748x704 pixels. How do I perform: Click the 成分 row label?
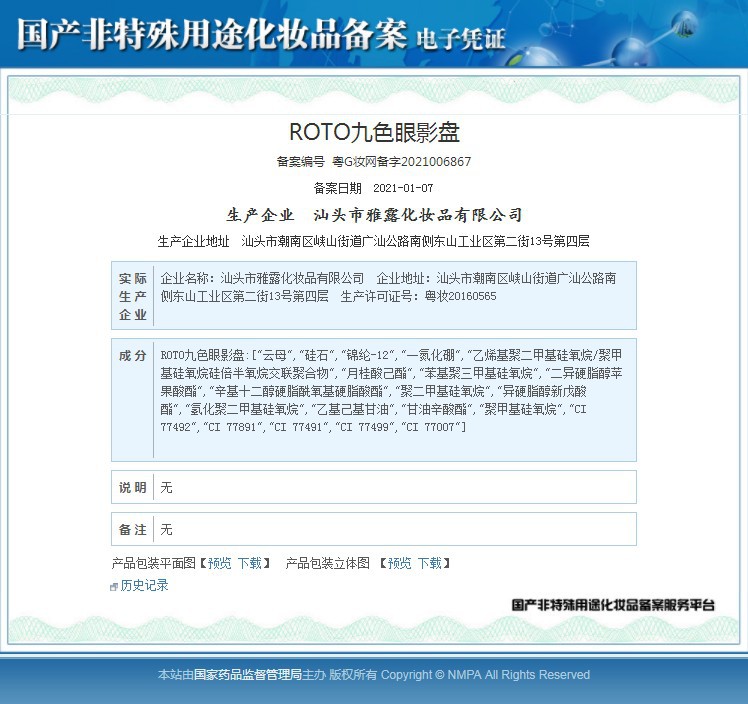[x=133, y=355]
